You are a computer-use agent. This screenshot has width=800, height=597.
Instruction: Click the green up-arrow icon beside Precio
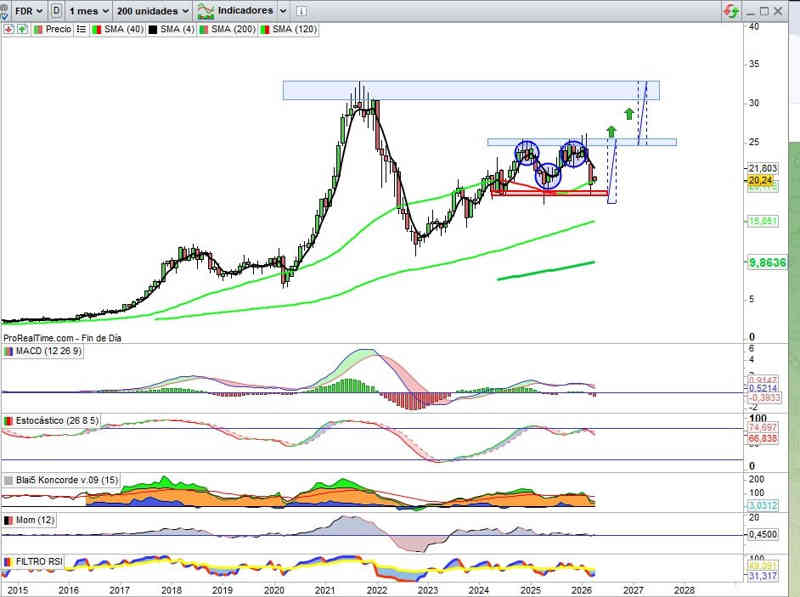[x=19, y=30]
